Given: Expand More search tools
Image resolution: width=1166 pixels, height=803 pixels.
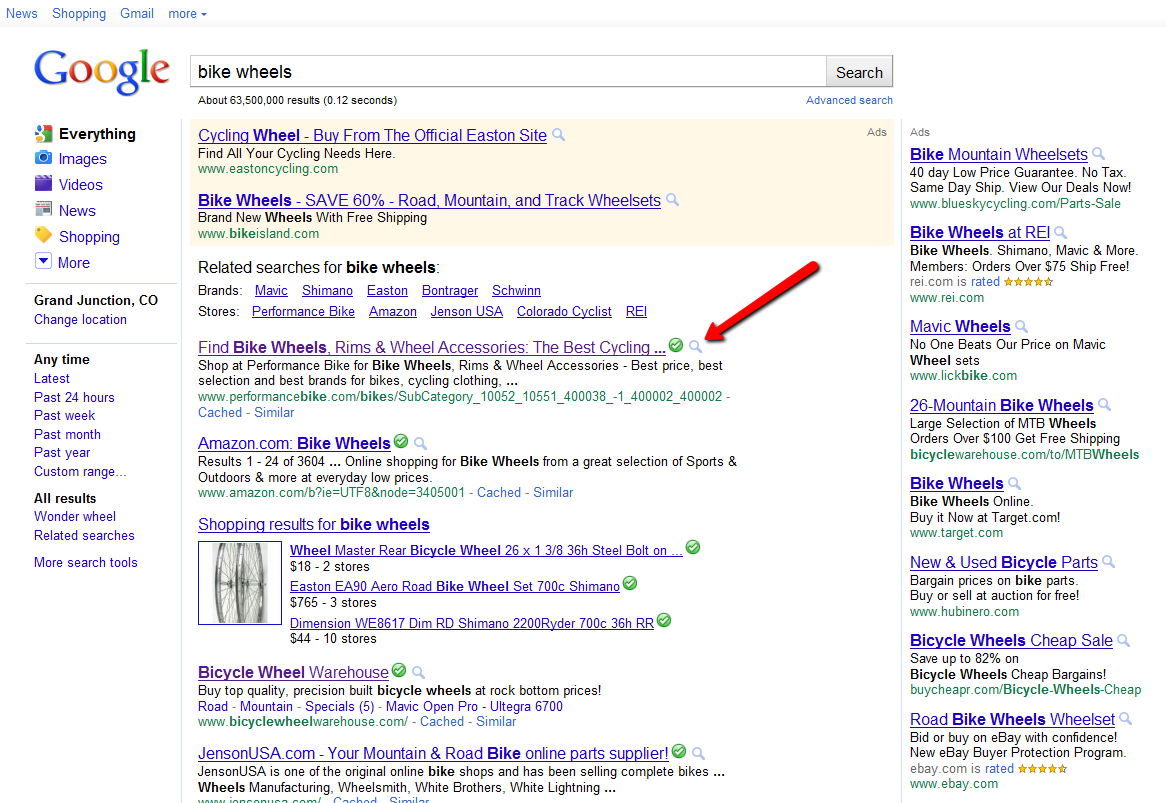Looking at the screenshot, I should coord(86,562).
